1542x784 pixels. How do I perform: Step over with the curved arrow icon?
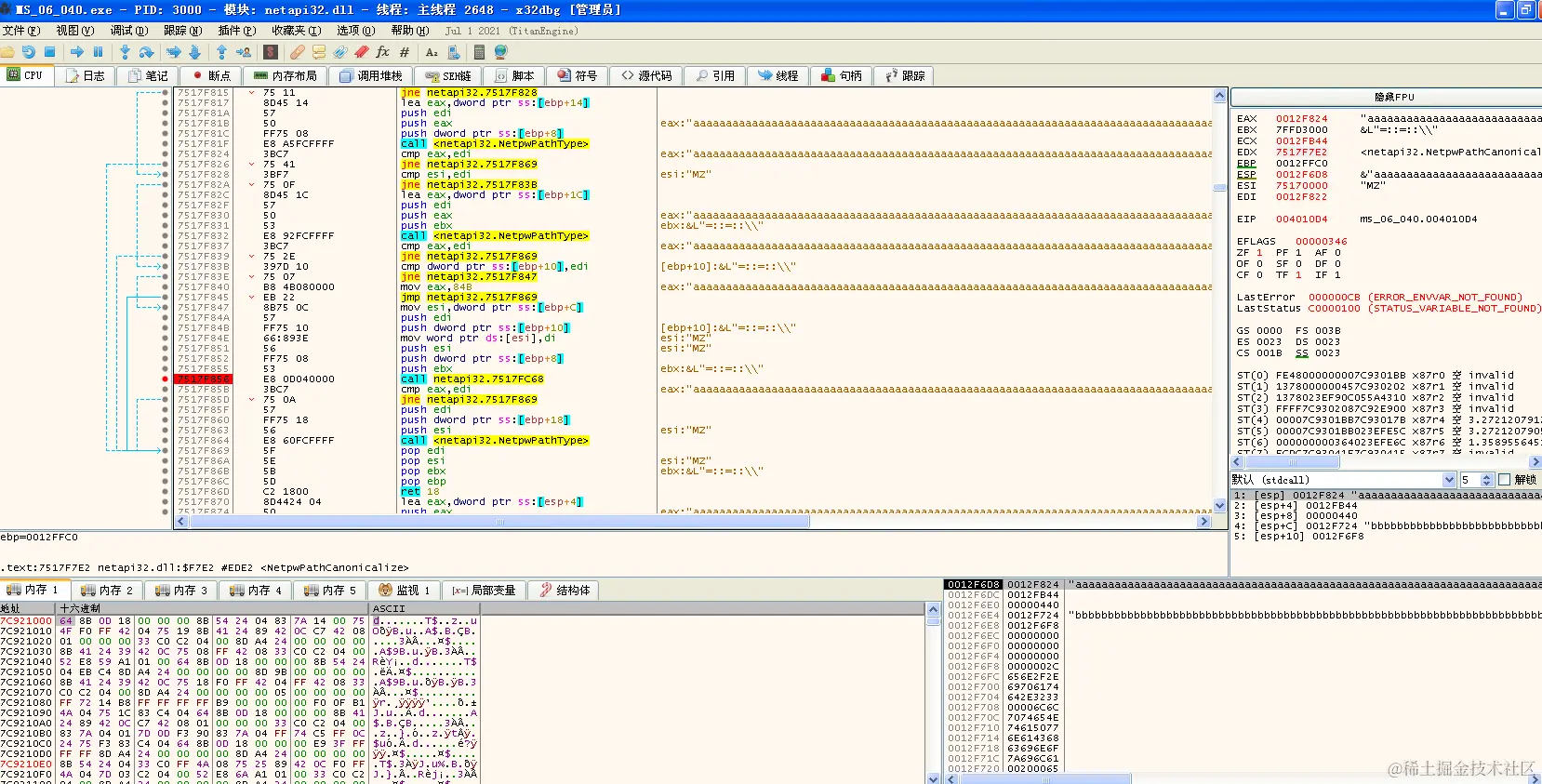pyautogui.click(x=146, y=52)
